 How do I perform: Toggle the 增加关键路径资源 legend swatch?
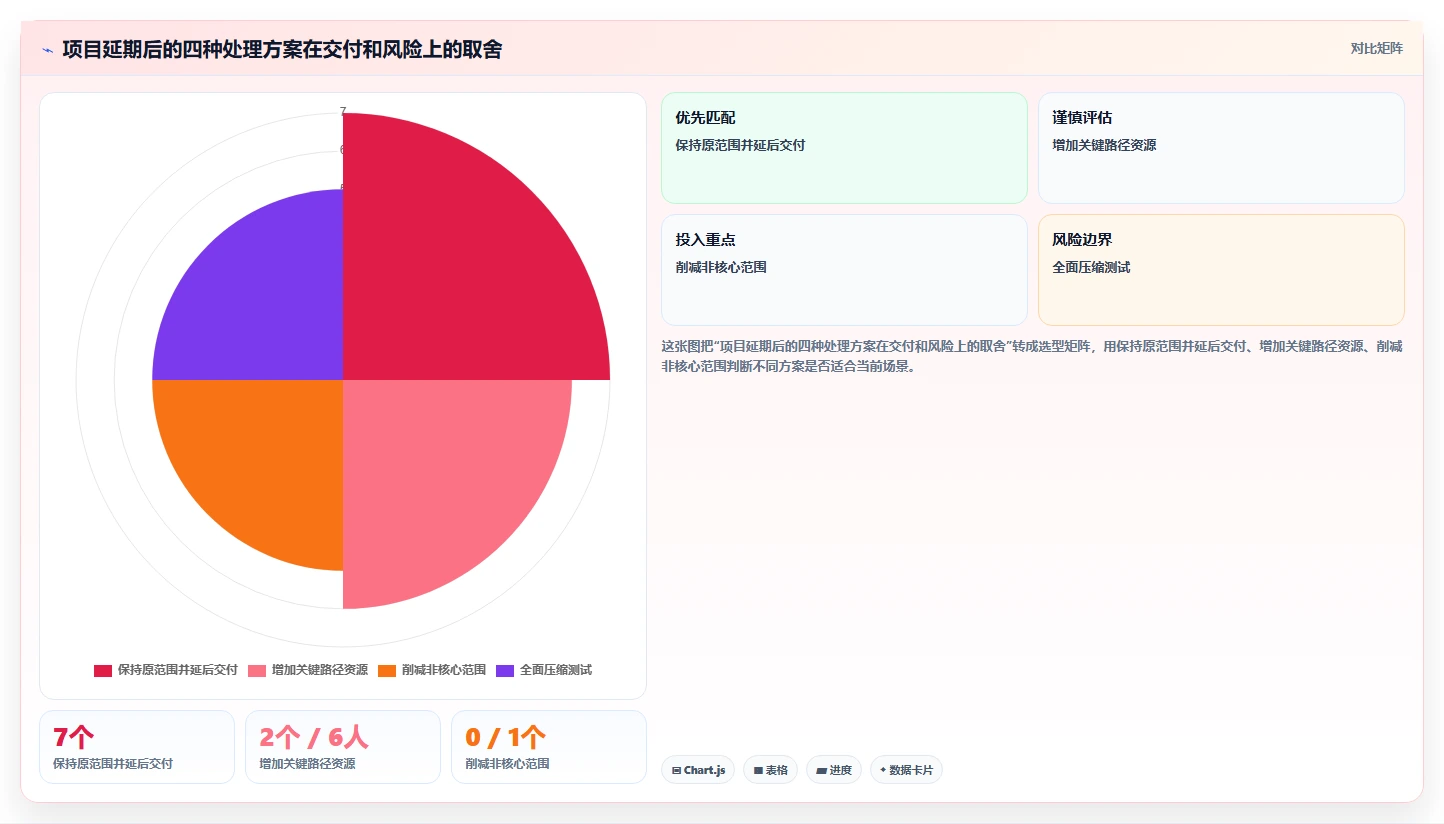257,670
